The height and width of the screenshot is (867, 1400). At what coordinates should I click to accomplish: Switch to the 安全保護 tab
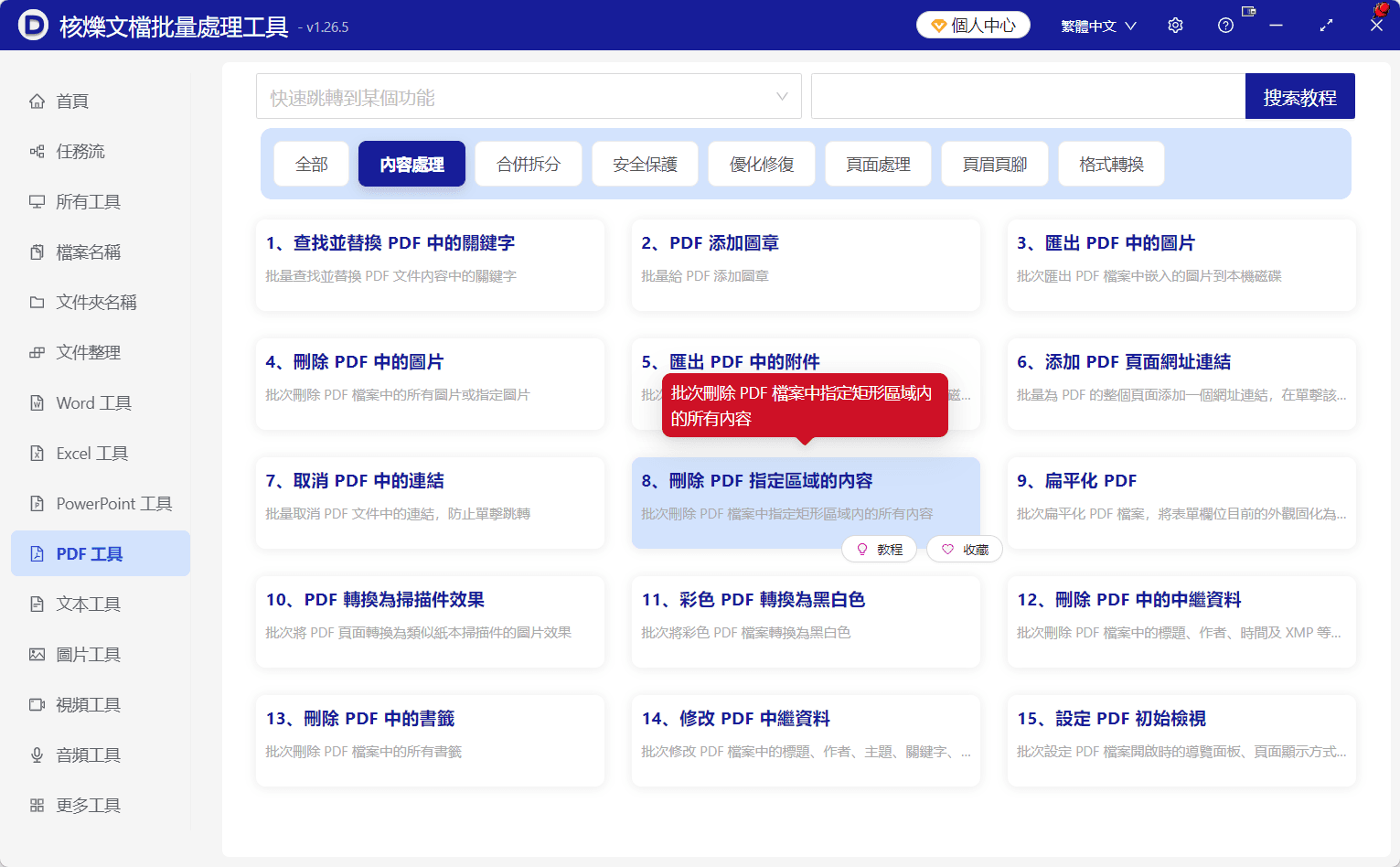pos(645,164)
